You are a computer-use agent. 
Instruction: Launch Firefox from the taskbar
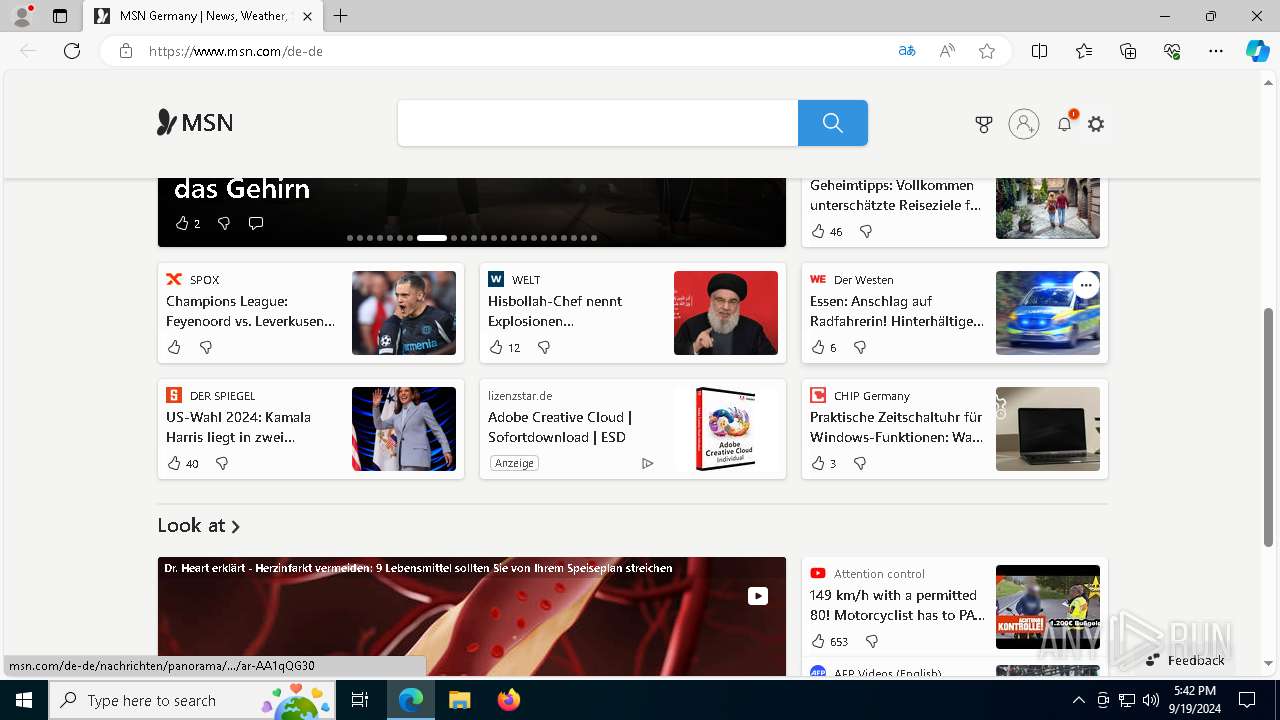point(509,700)
